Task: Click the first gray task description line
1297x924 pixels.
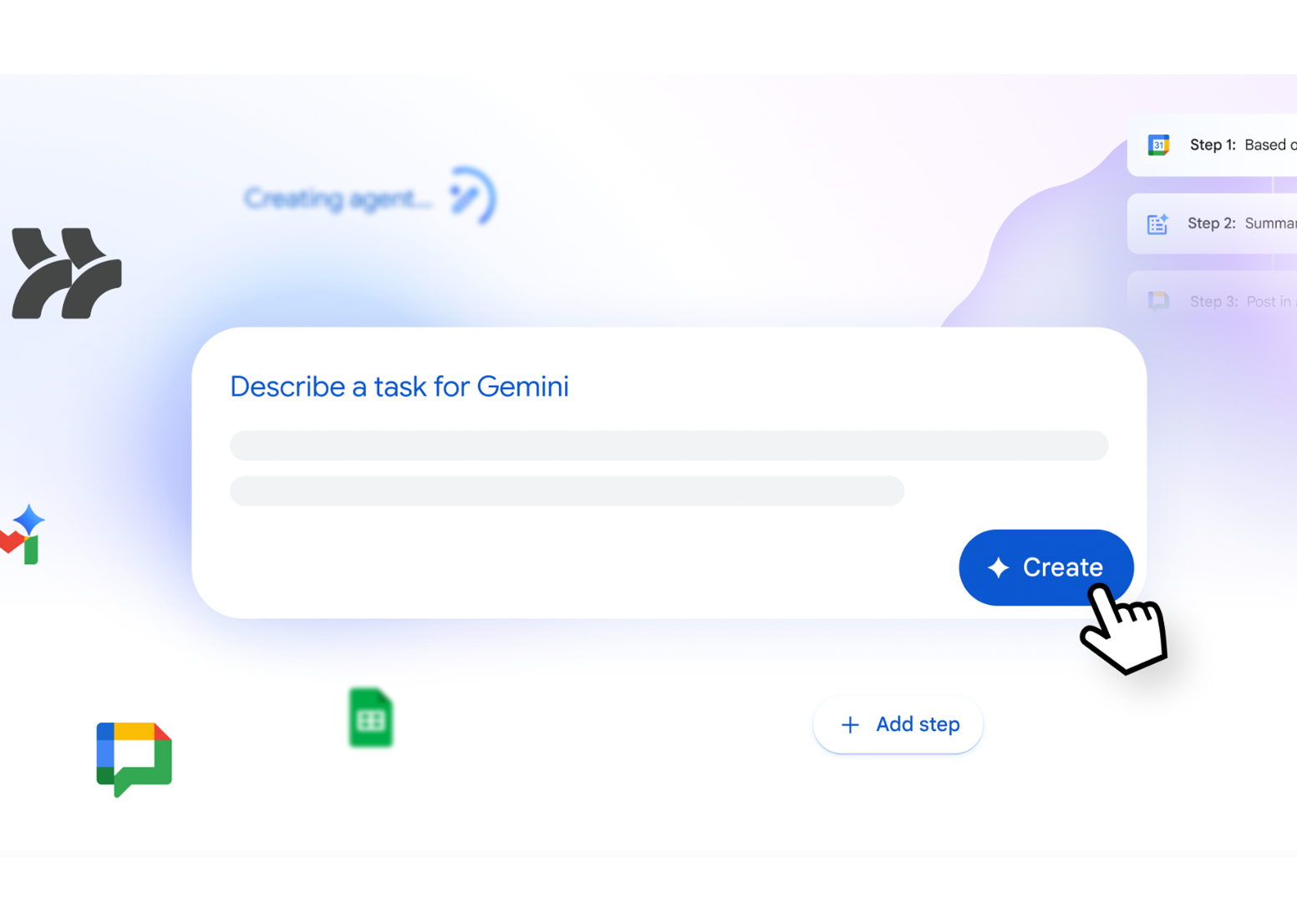Action: click(669, 445)
